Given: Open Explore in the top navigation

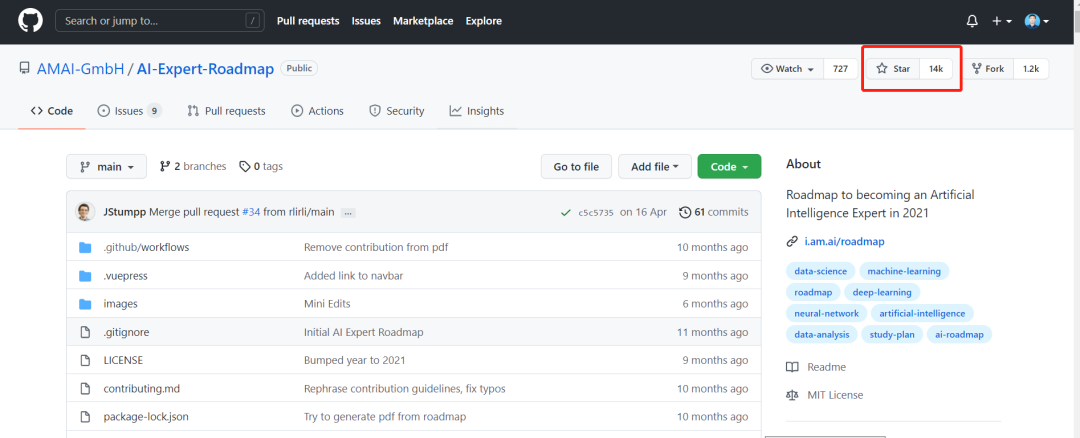Looking at the screenshot, I should (x=484, y=21).
